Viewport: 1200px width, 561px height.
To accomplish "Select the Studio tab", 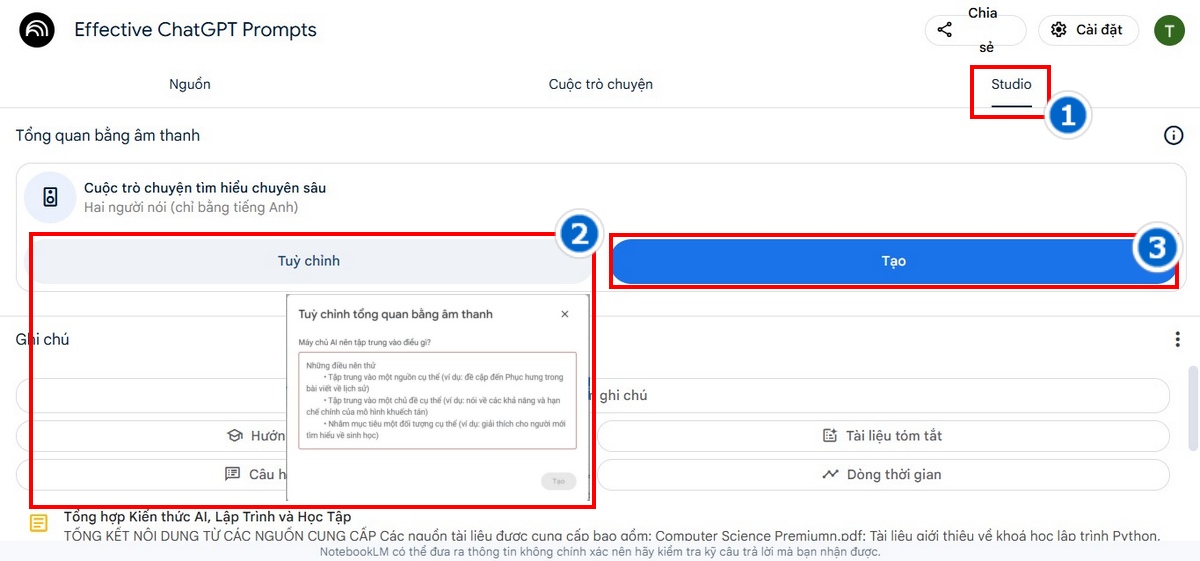I will coord(1011,84).
